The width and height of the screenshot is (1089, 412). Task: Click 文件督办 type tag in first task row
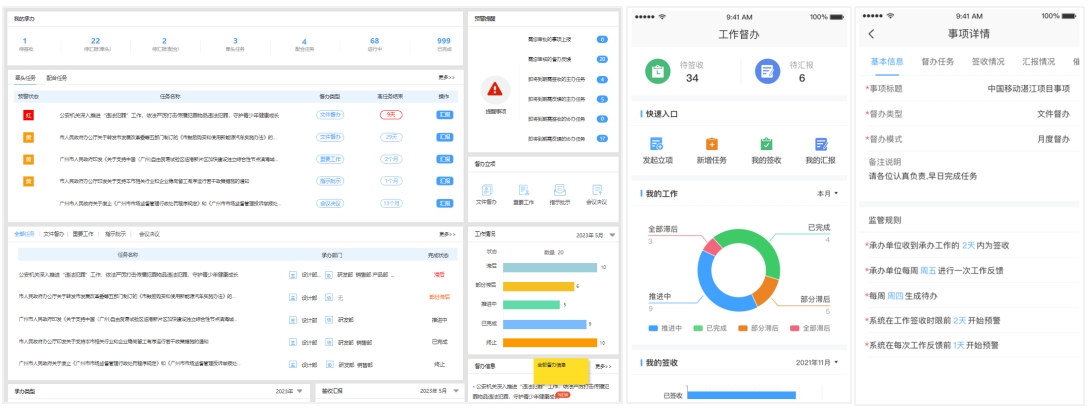coord(330,115)
